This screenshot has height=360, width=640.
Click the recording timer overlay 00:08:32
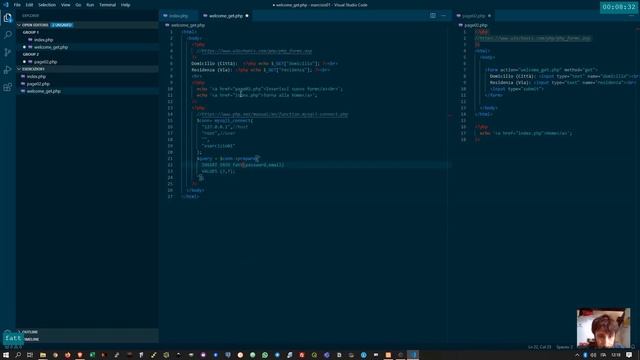(619, 7)
